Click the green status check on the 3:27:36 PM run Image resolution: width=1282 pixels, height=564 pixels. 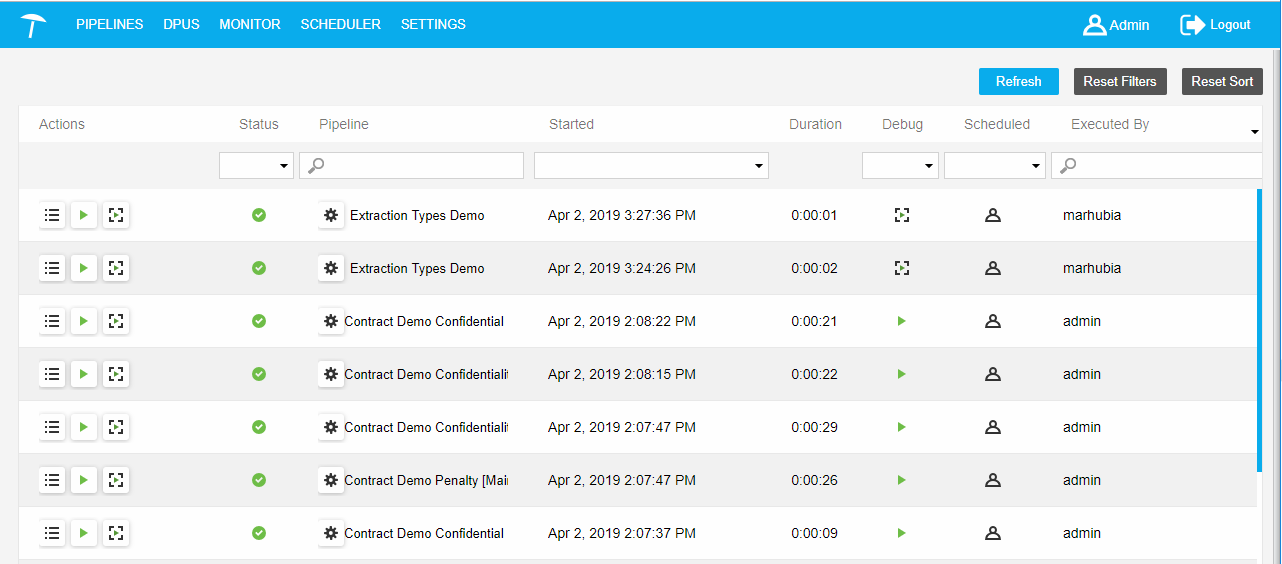[x=259, y=215]
